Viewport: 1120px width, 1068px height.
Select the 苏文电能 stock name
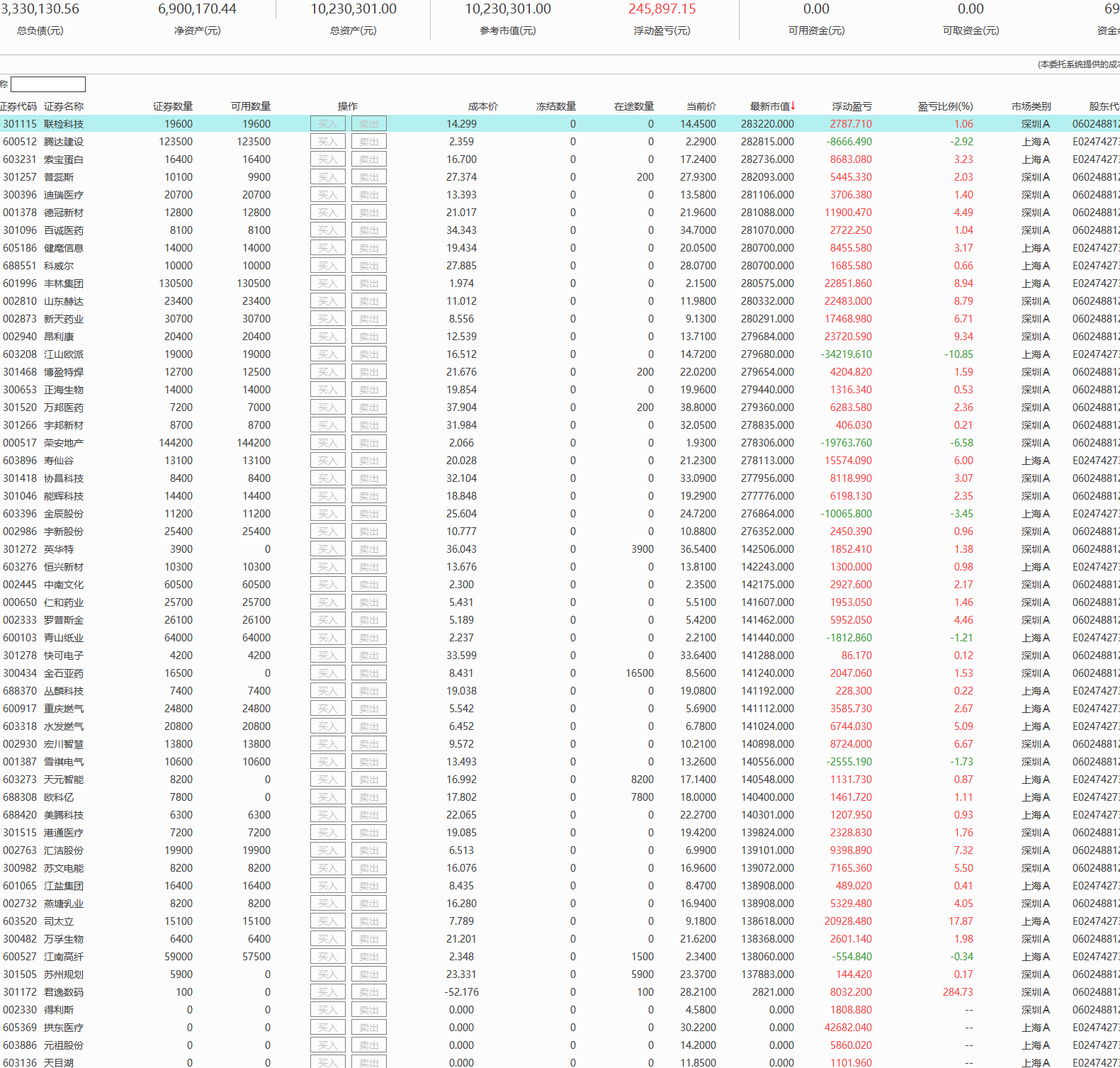(x=64, y=868)
